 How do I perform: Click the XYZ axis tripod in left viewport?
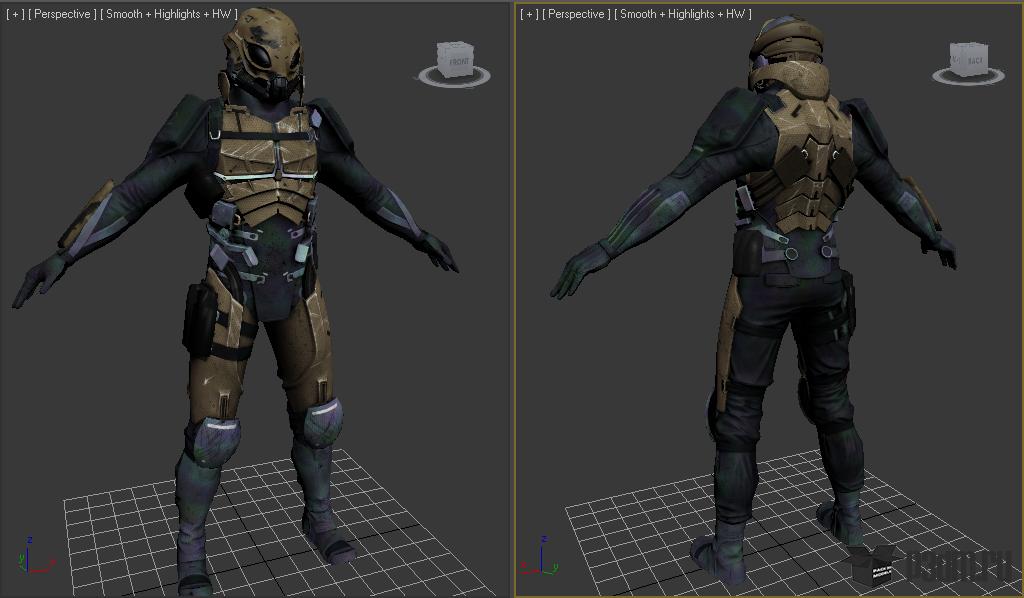tap(35, 558)
